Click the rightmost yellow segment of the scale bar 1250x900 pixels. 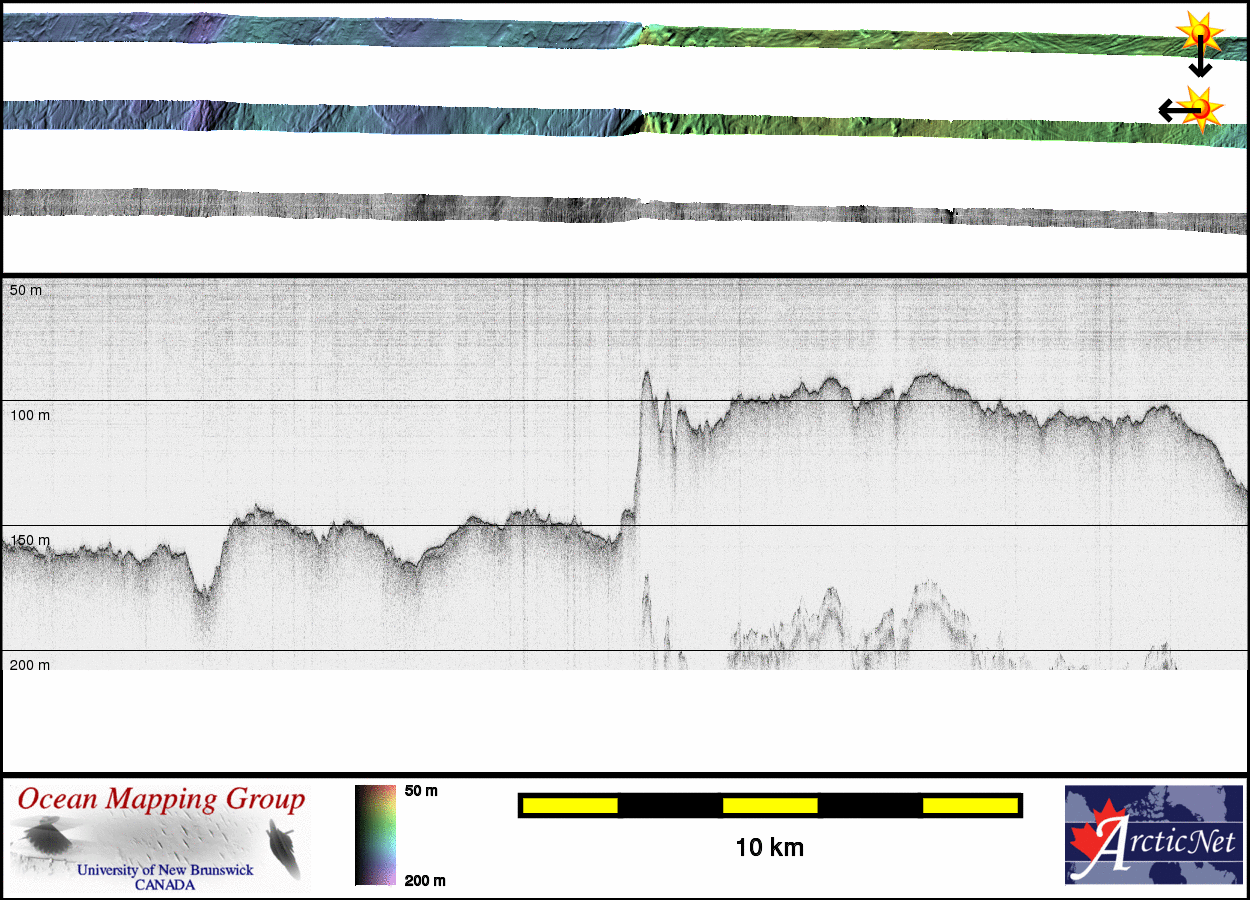pyautogui.click(x=969, y=805)
